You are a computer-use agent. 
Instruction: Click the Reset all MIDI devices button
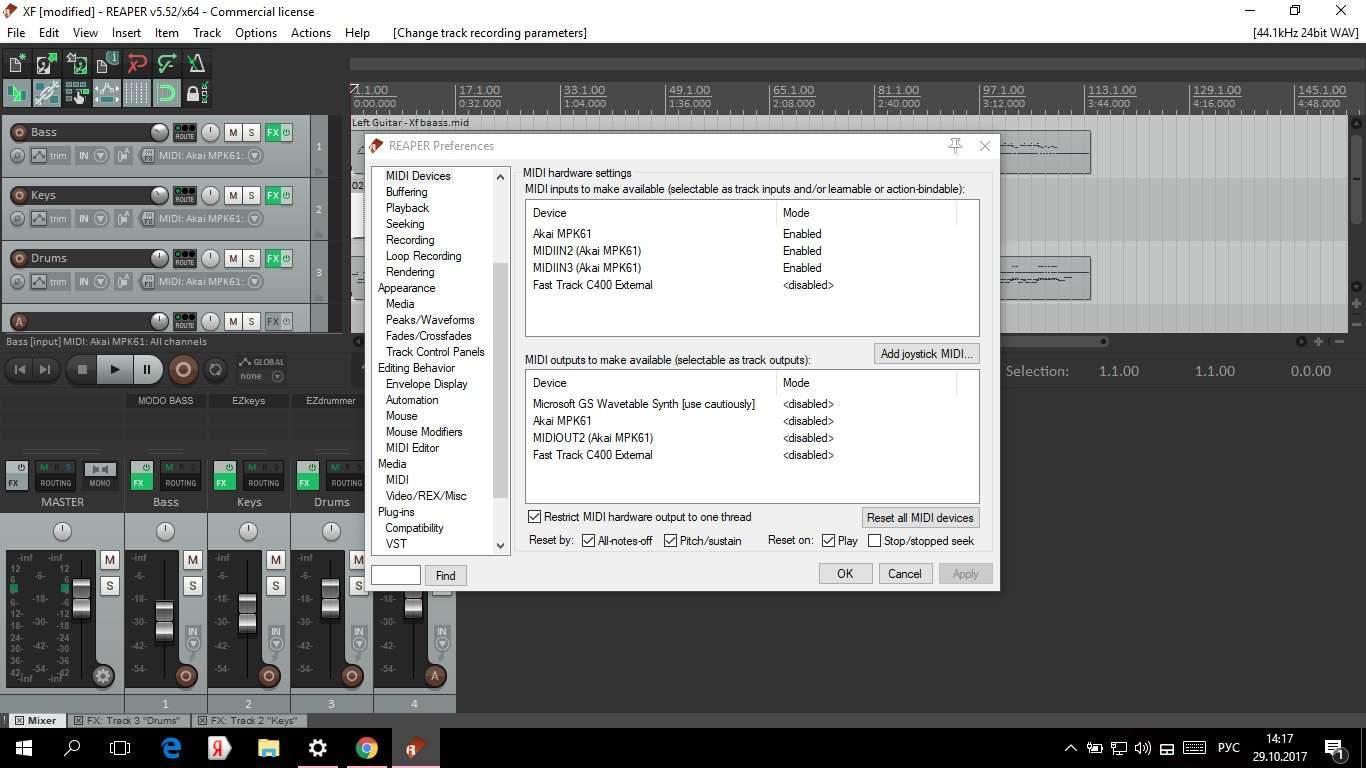tap(919, 517)
